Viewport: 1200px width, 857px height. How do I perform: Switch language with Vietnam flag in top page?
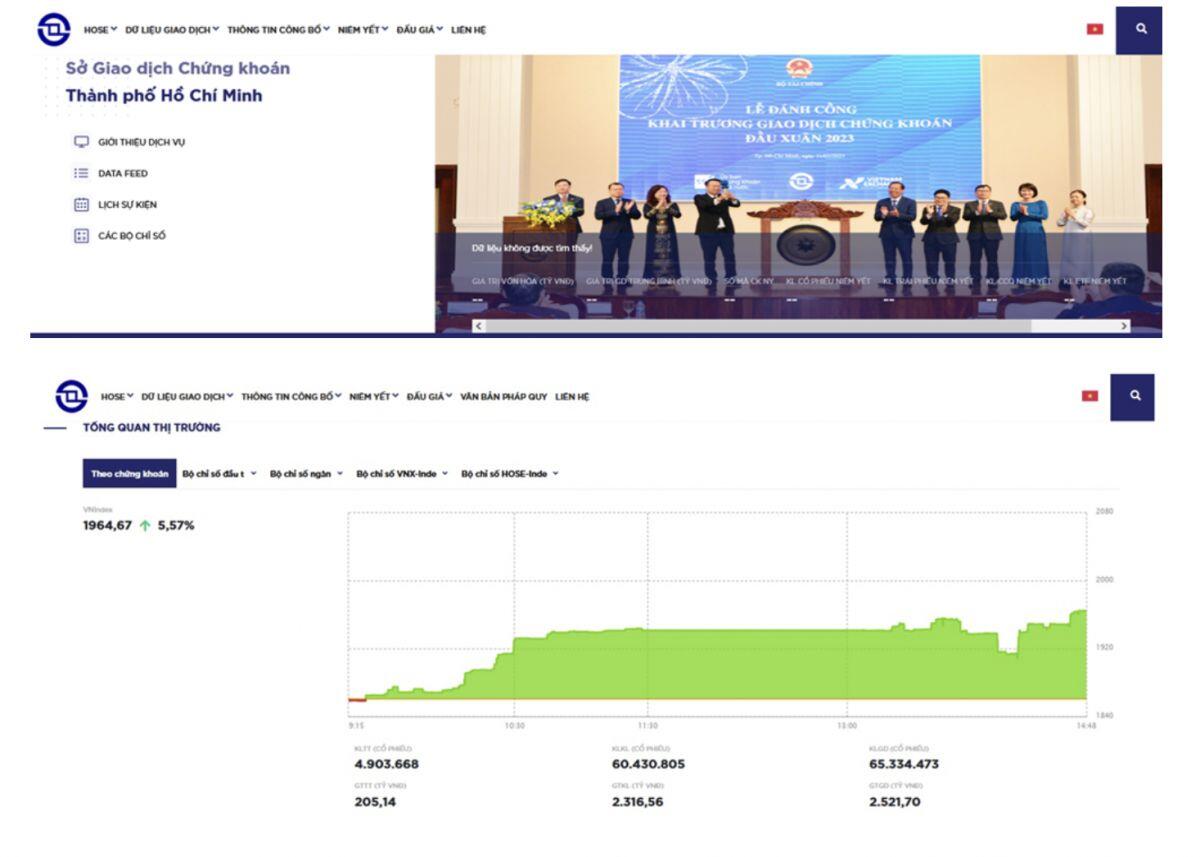pyautogui.click(x=1095, y=30)
